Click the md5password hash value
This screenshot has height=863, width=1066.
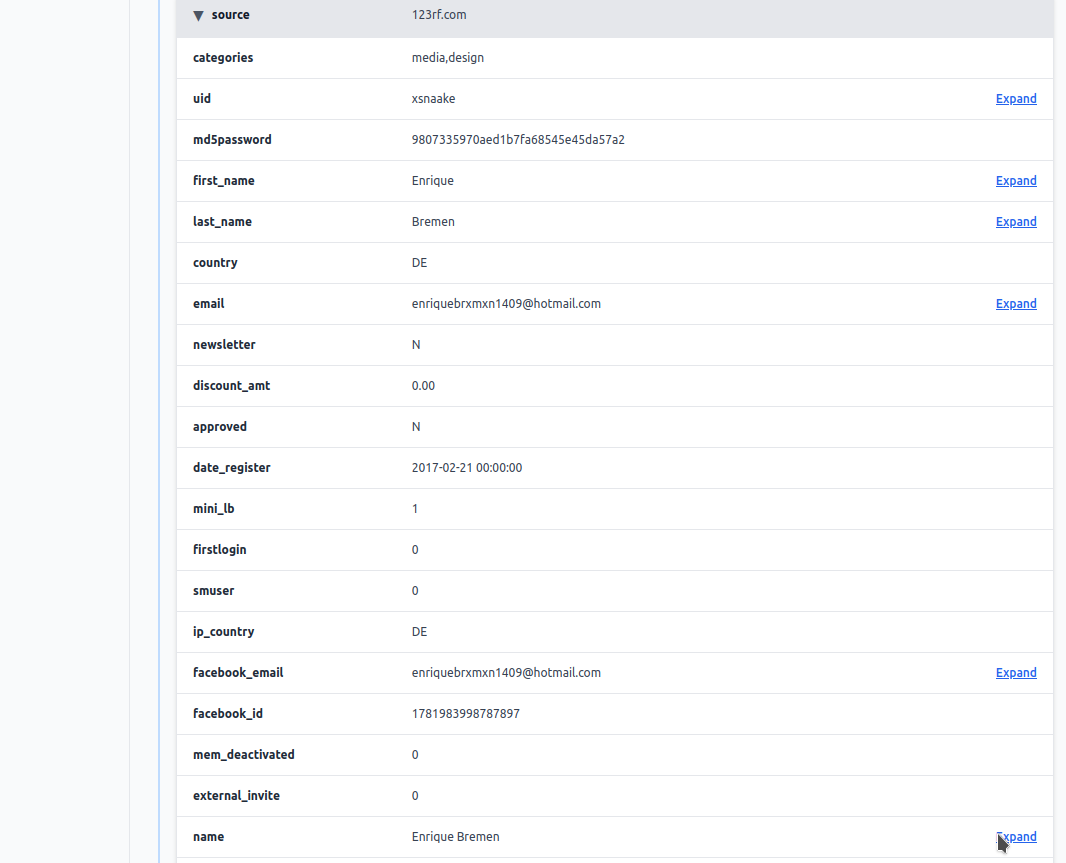(x=518, y=140)
